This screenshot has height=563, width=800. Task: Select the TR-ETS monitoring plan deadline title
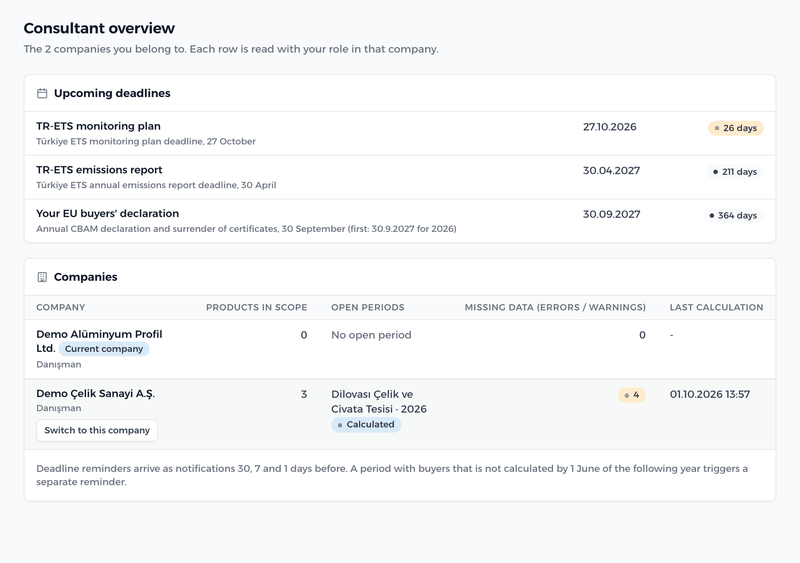pos(98,126)
